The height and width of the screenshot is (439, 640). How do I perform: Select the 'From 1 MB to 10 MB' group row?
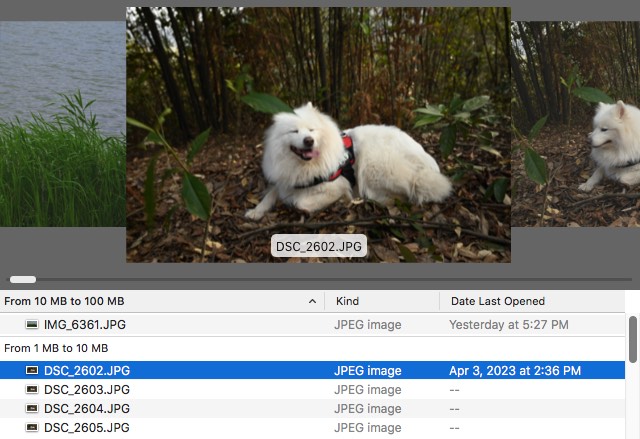(x=312, y=348)
